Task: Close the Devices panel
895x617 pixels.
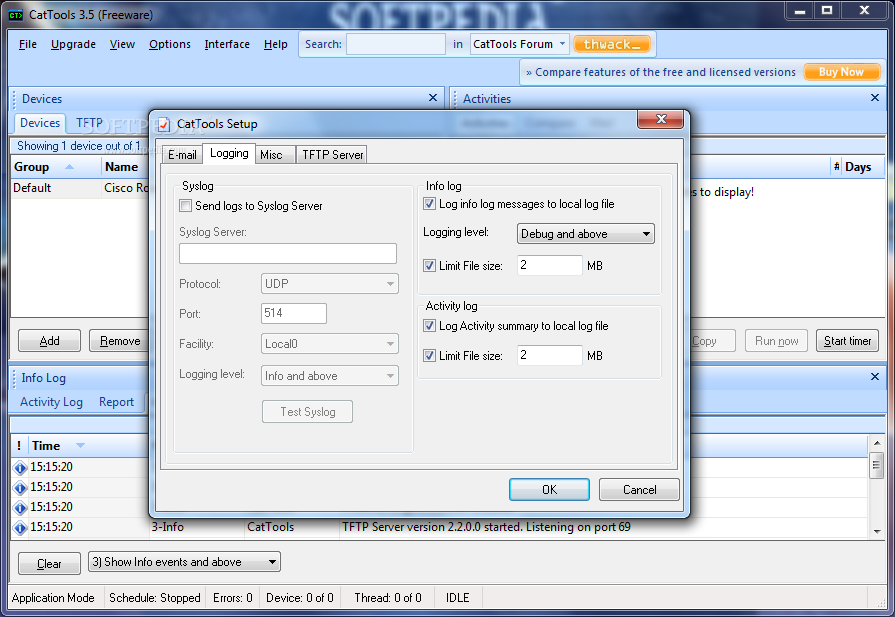Action: [433, 98]
